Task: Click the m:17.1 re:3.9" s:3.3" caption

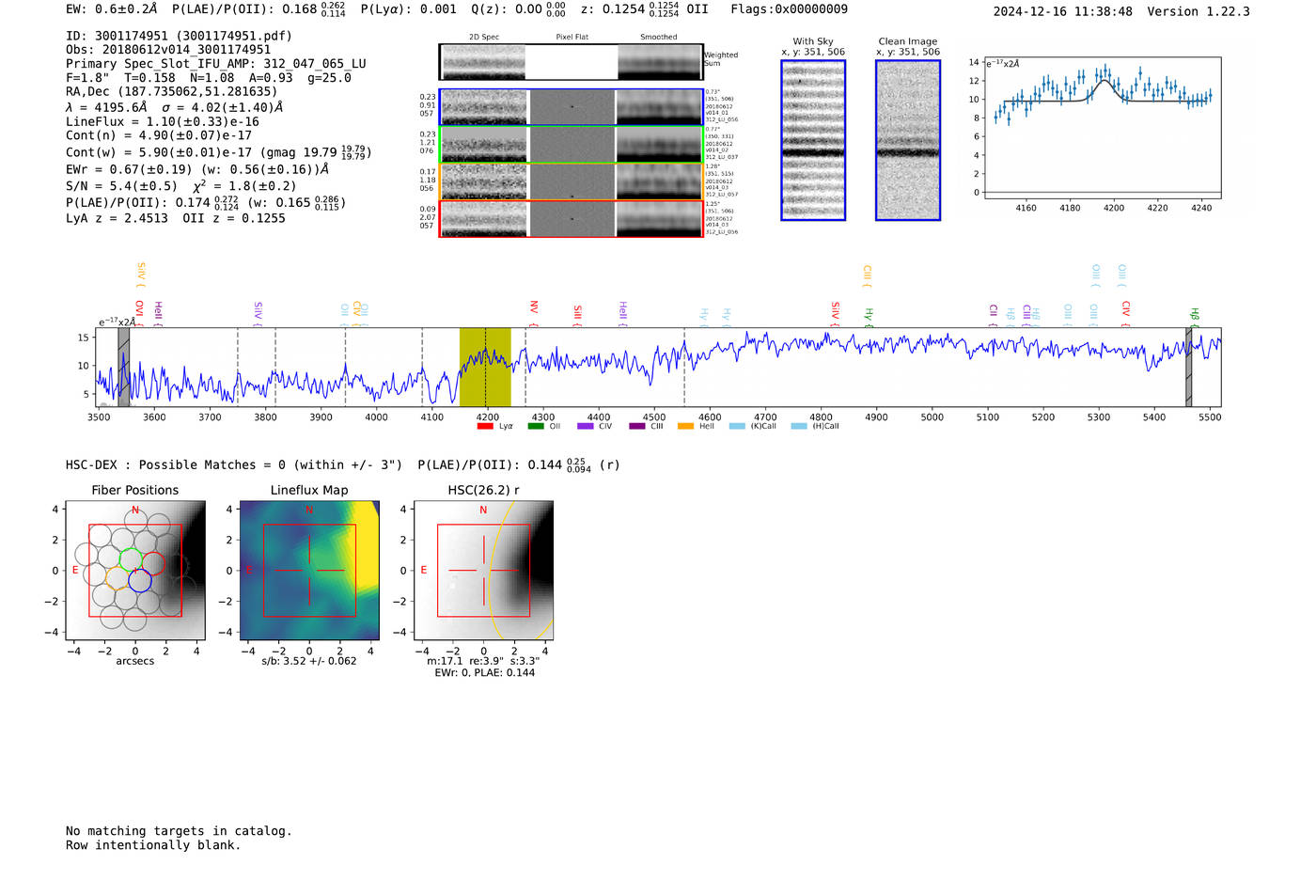Action: 483,661
